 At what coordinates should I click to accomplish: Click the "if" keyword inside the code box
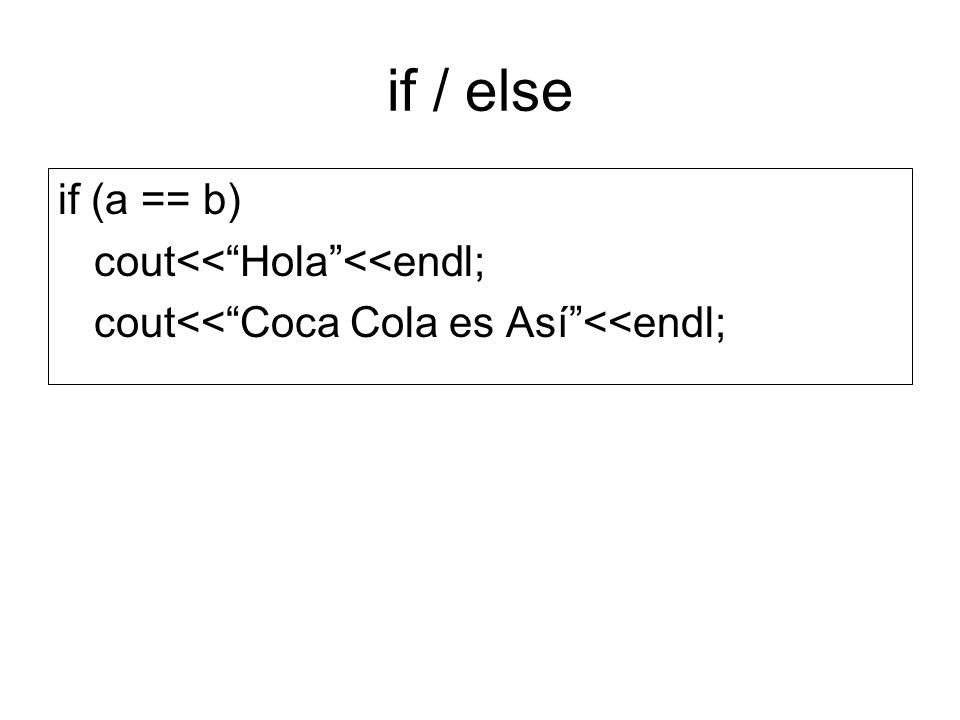pos(69,199)
